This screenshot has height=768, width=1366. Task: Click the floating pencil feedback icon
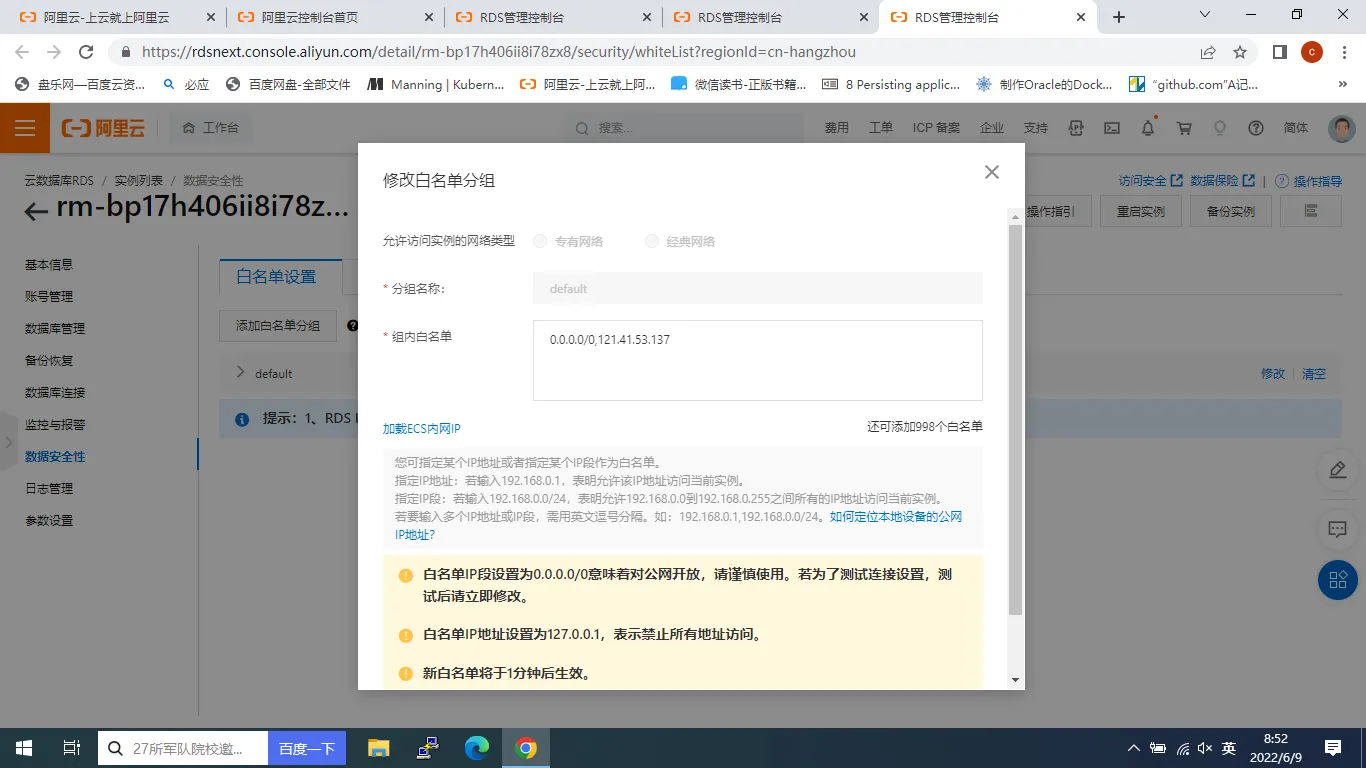click(1337, 470)
